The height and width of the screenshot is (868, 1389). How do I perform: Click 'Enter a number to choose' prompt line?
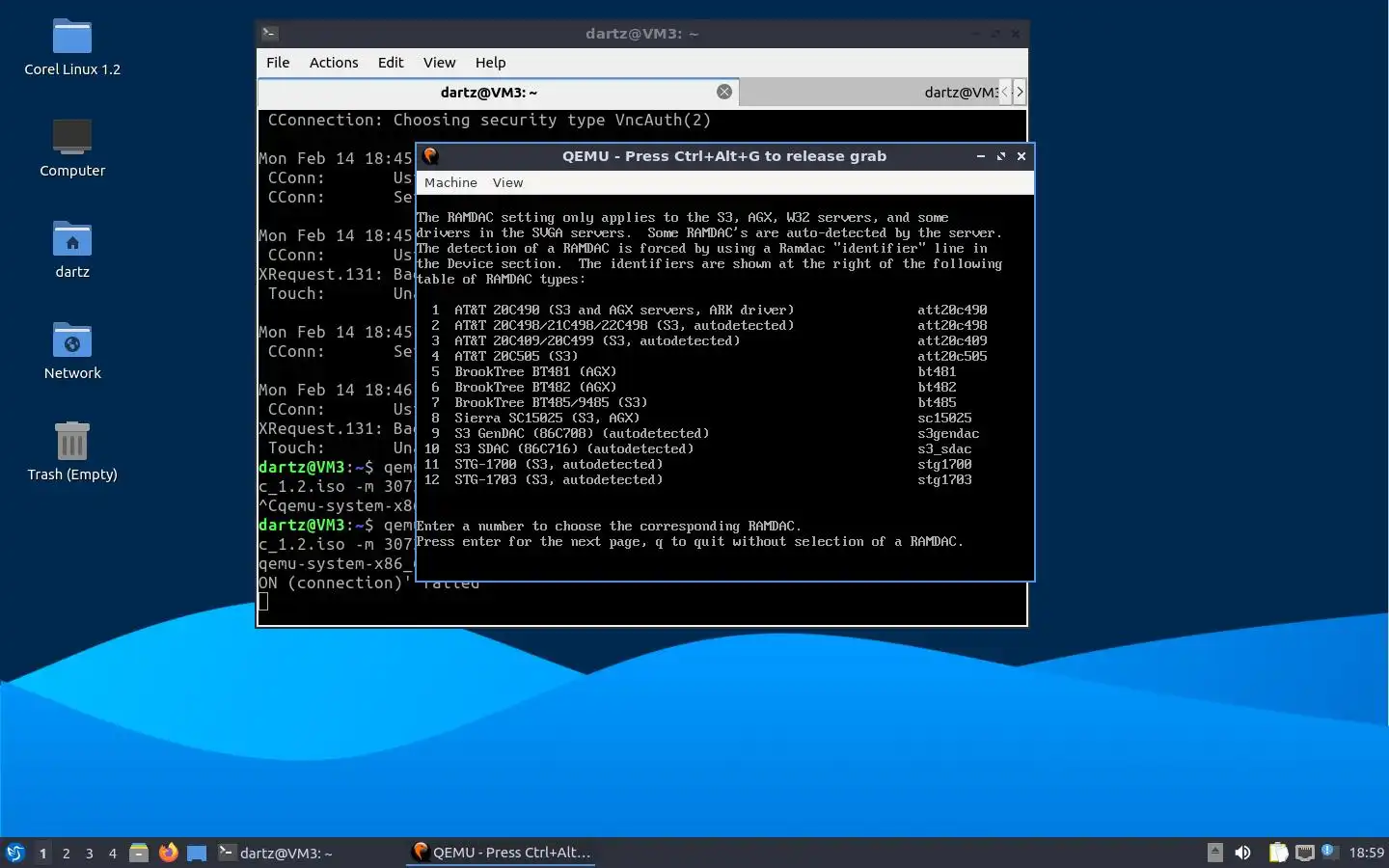609,527
